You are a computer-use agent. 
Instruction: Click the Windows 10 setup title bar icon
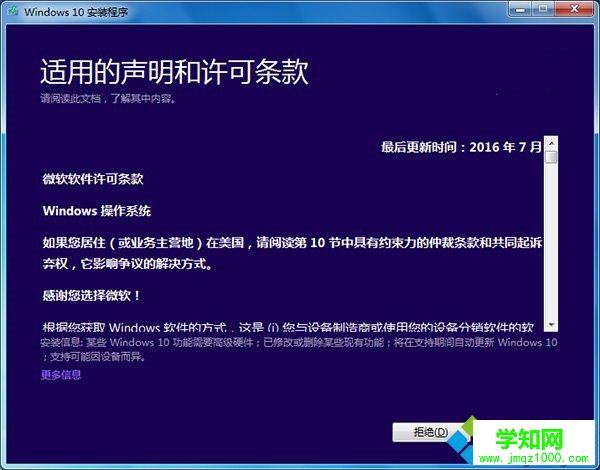click(13, 11)
